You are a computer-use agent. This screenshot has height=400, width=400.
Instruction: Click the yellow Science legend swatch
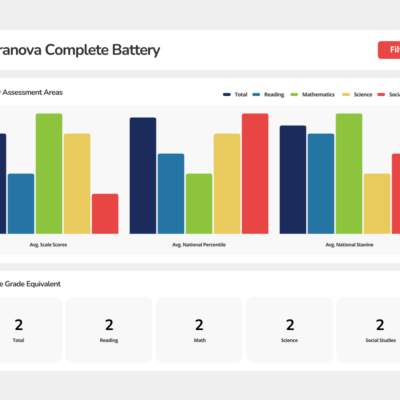[x=346, y=95]
